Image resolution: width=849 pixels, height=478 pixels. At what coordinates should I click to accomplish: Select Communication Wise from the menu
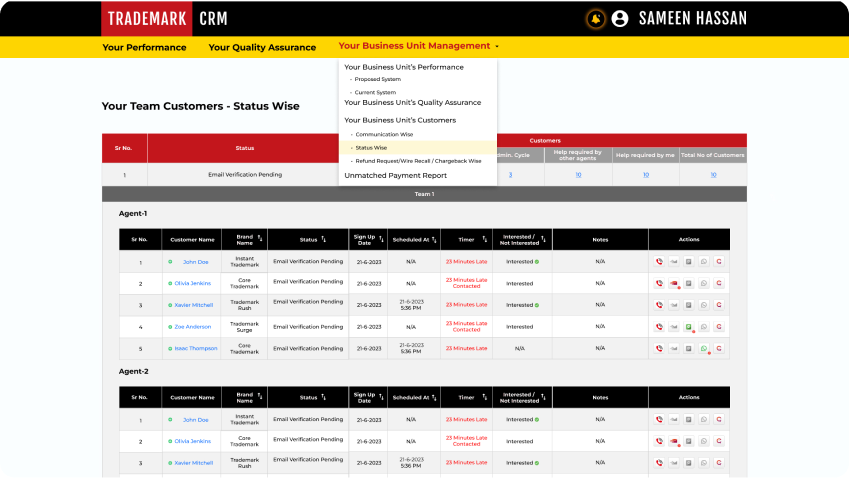pos(383,134)
